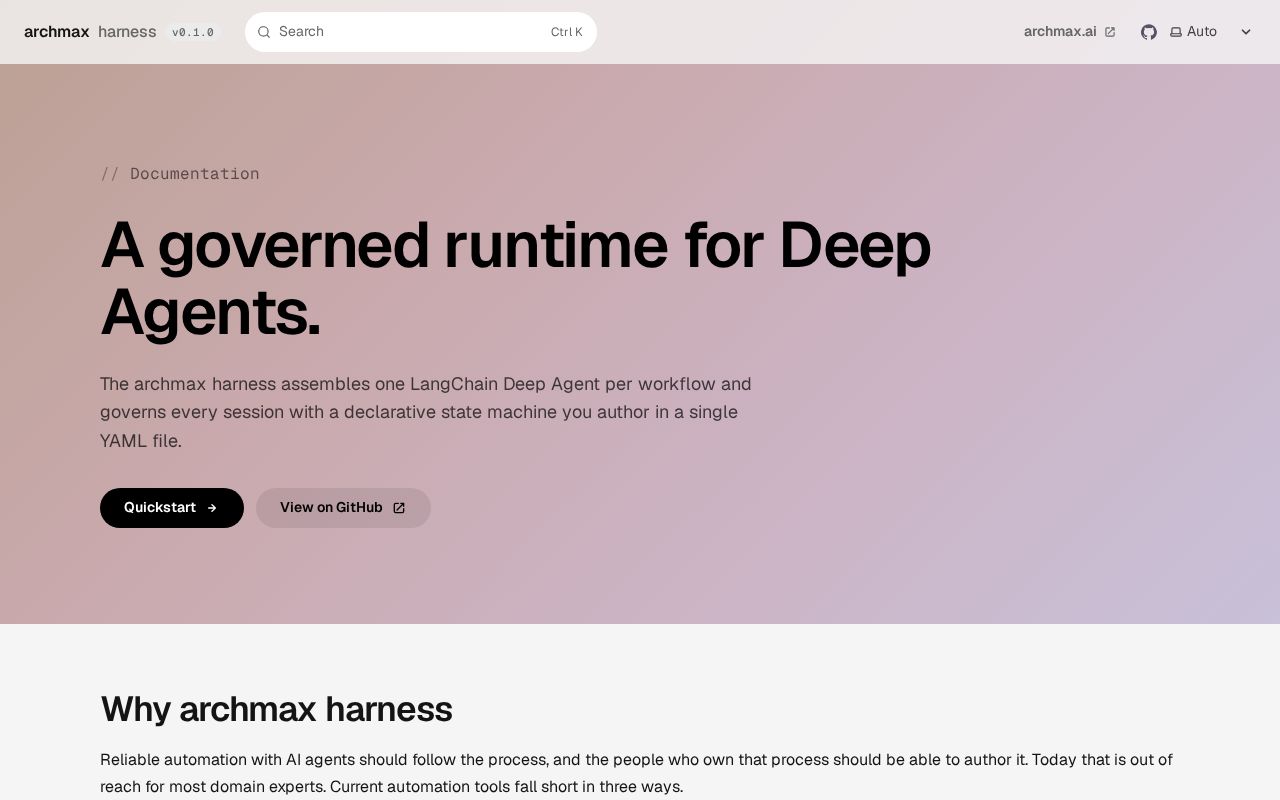
Task: Focus the Search input field
Action: [x=421, y=32]
